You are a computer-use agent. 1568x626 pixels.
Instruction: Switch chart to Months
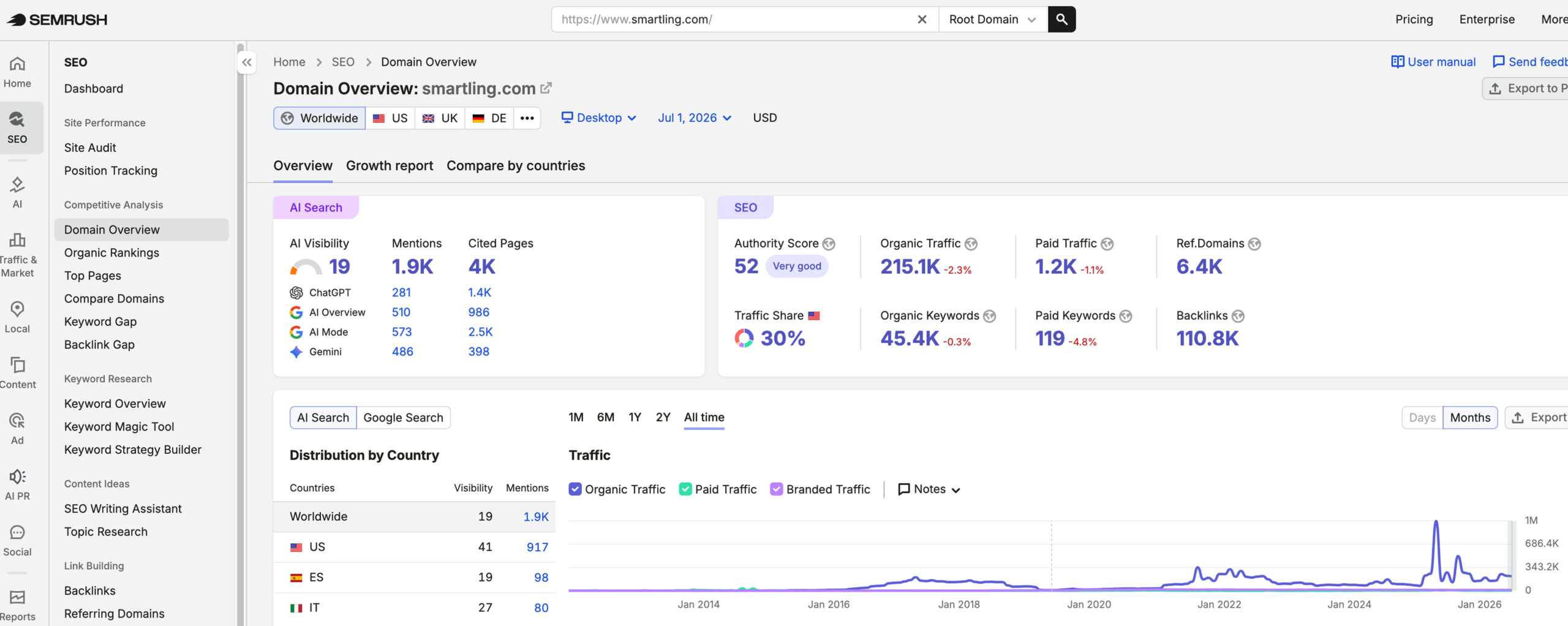[1470, 418]
